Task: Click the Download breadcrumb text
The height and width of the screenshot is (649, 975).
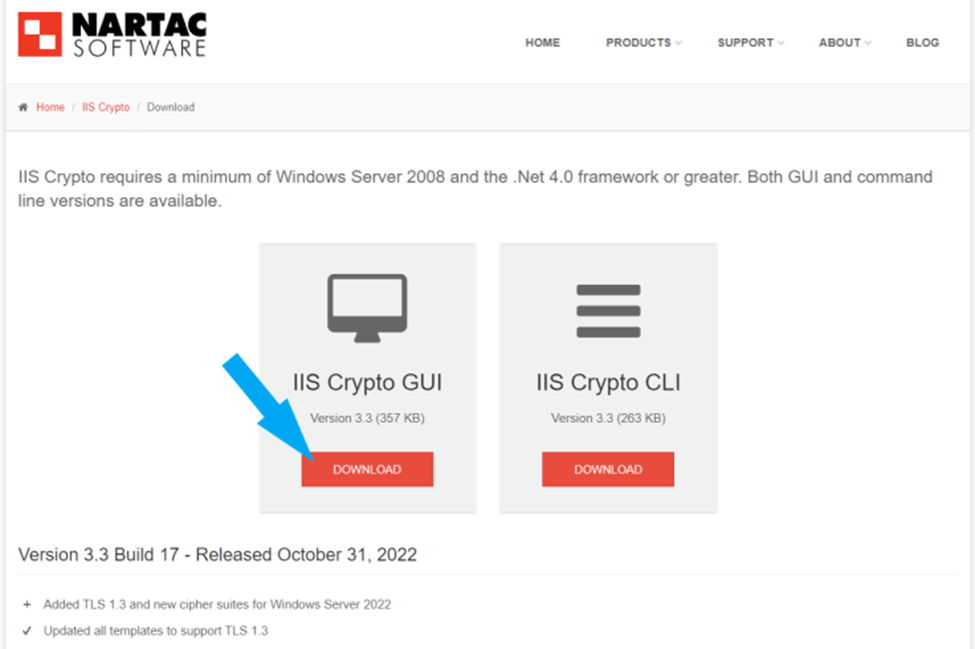Action: point(170,107)
